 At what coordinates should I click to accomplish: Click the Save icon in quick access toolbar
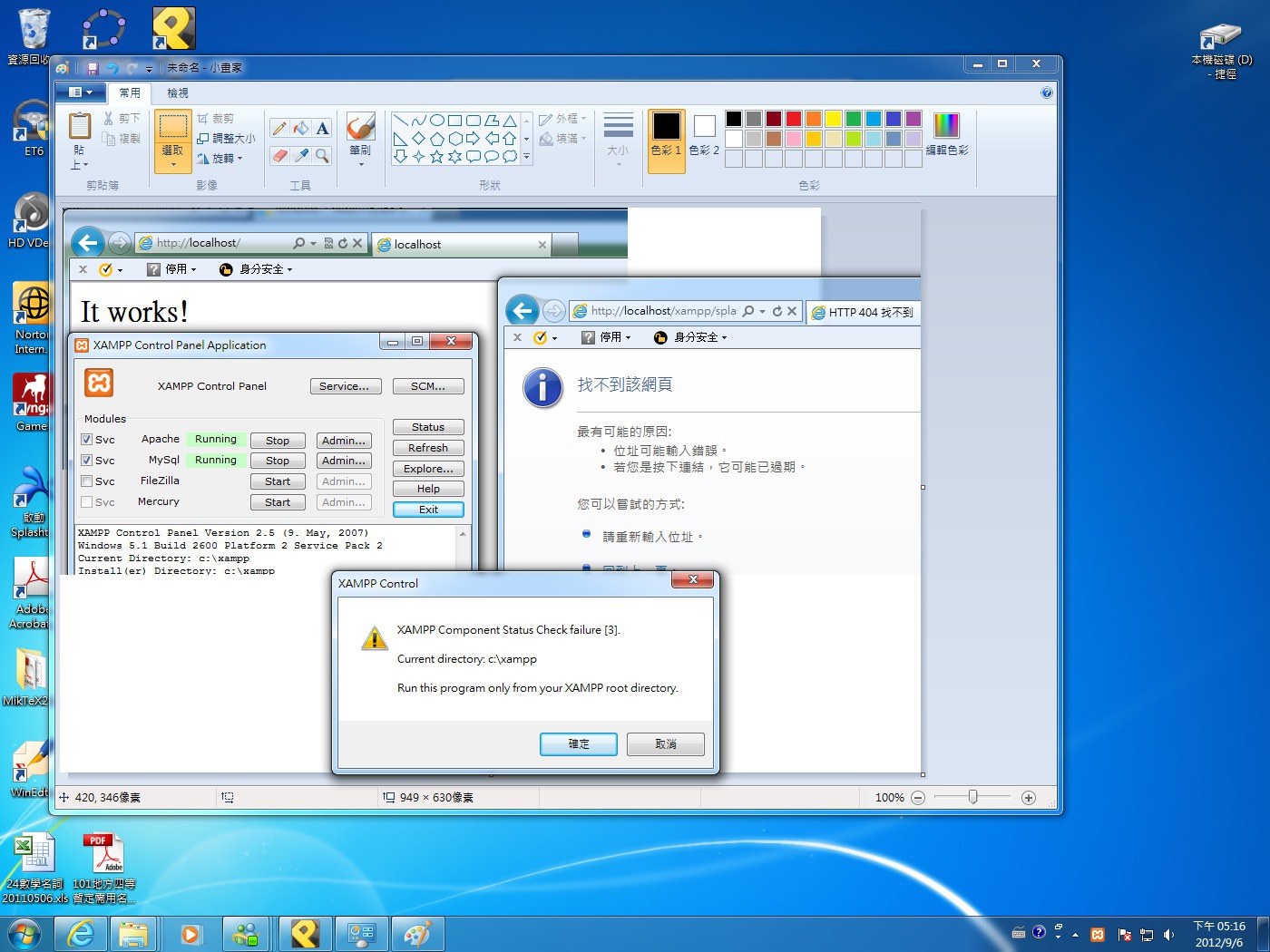93,68
